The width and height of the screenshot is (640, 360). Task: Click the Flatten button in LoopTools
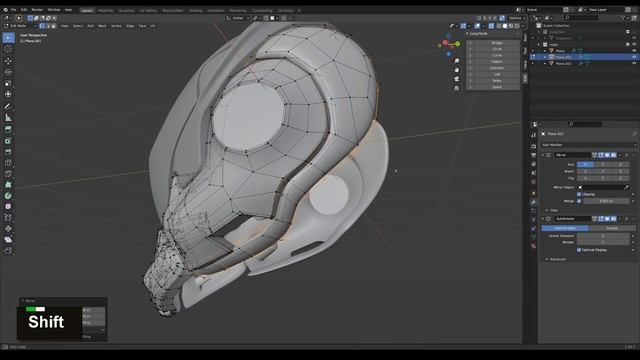tap(496, 62)
